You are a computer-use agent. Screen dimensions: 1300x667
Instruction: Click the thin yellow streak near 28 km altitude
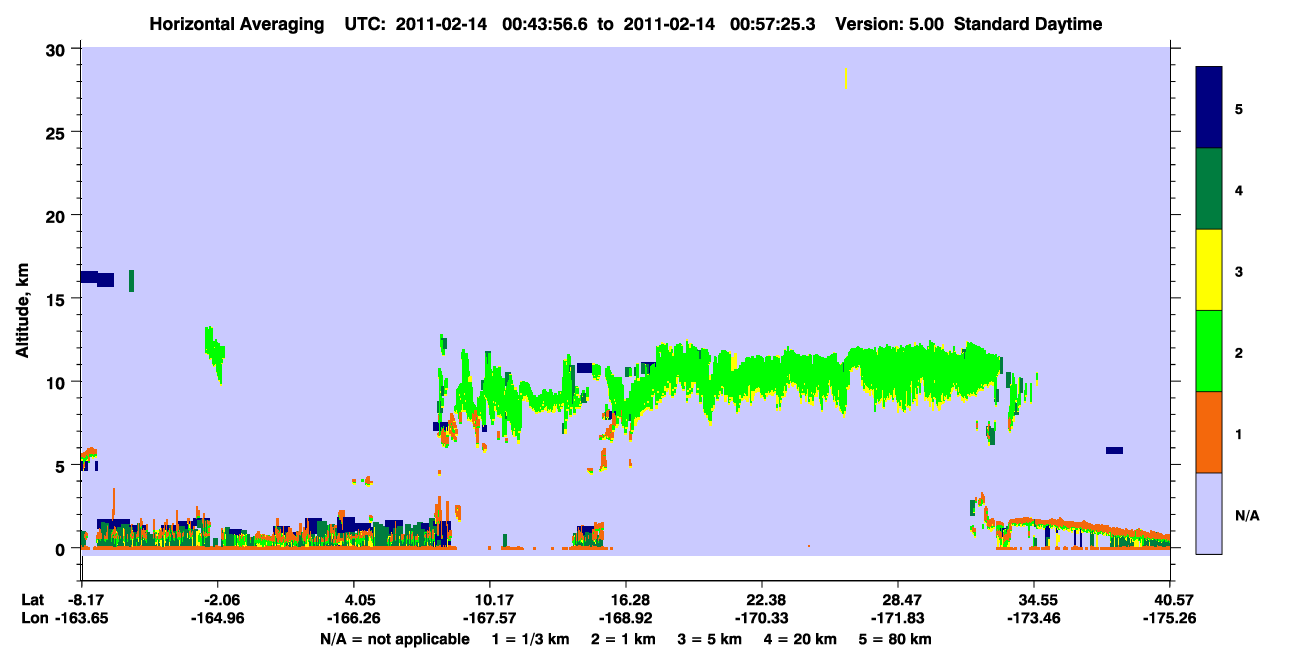click(x=846, y=79)
